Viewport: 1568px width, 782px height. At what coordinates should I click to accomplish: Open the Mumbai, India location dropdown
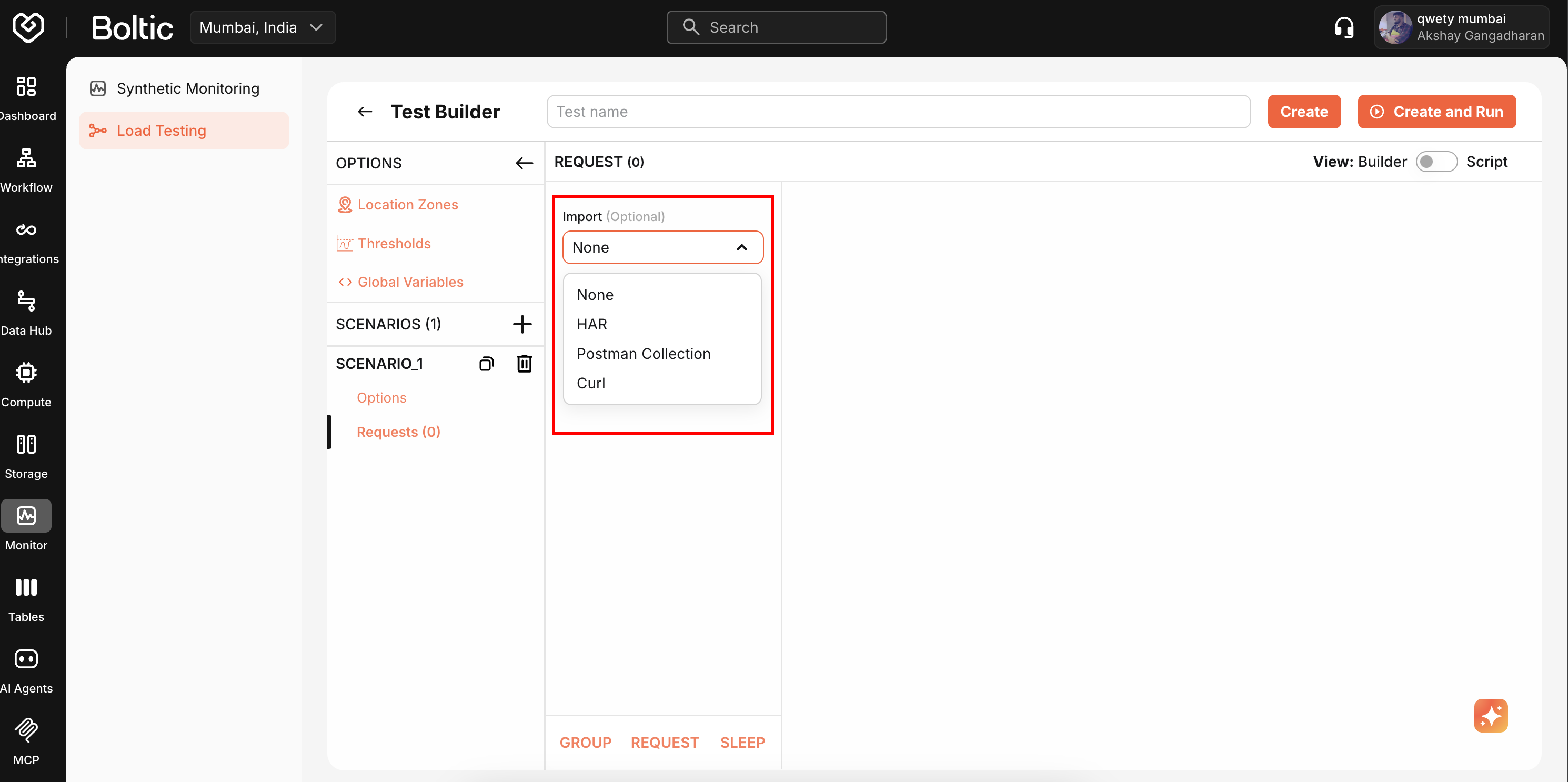pyautogui.click(x=263, y=27)
